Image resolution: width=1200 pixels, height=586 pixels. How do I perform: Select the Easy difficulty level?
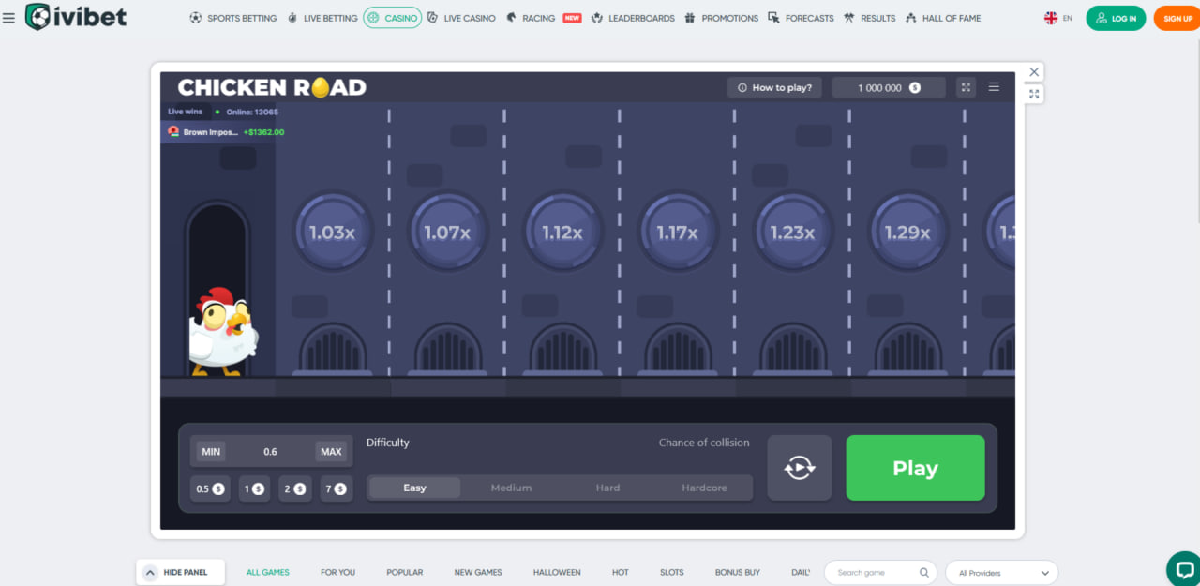(413, 487)
